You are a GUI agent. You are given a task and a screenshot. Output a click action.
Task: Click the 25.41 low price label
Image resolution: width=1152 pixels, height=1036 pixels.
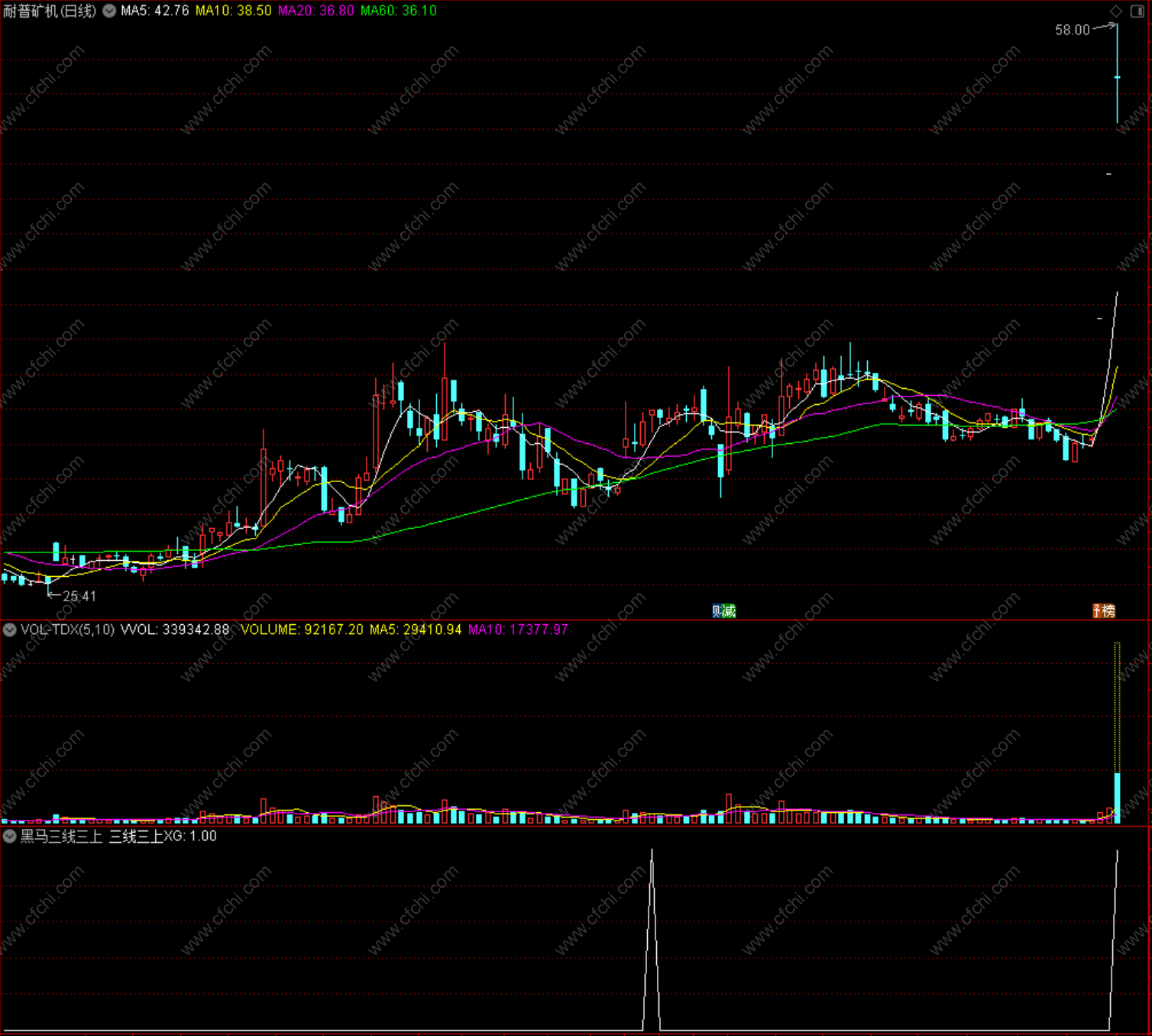pos(79,596)
